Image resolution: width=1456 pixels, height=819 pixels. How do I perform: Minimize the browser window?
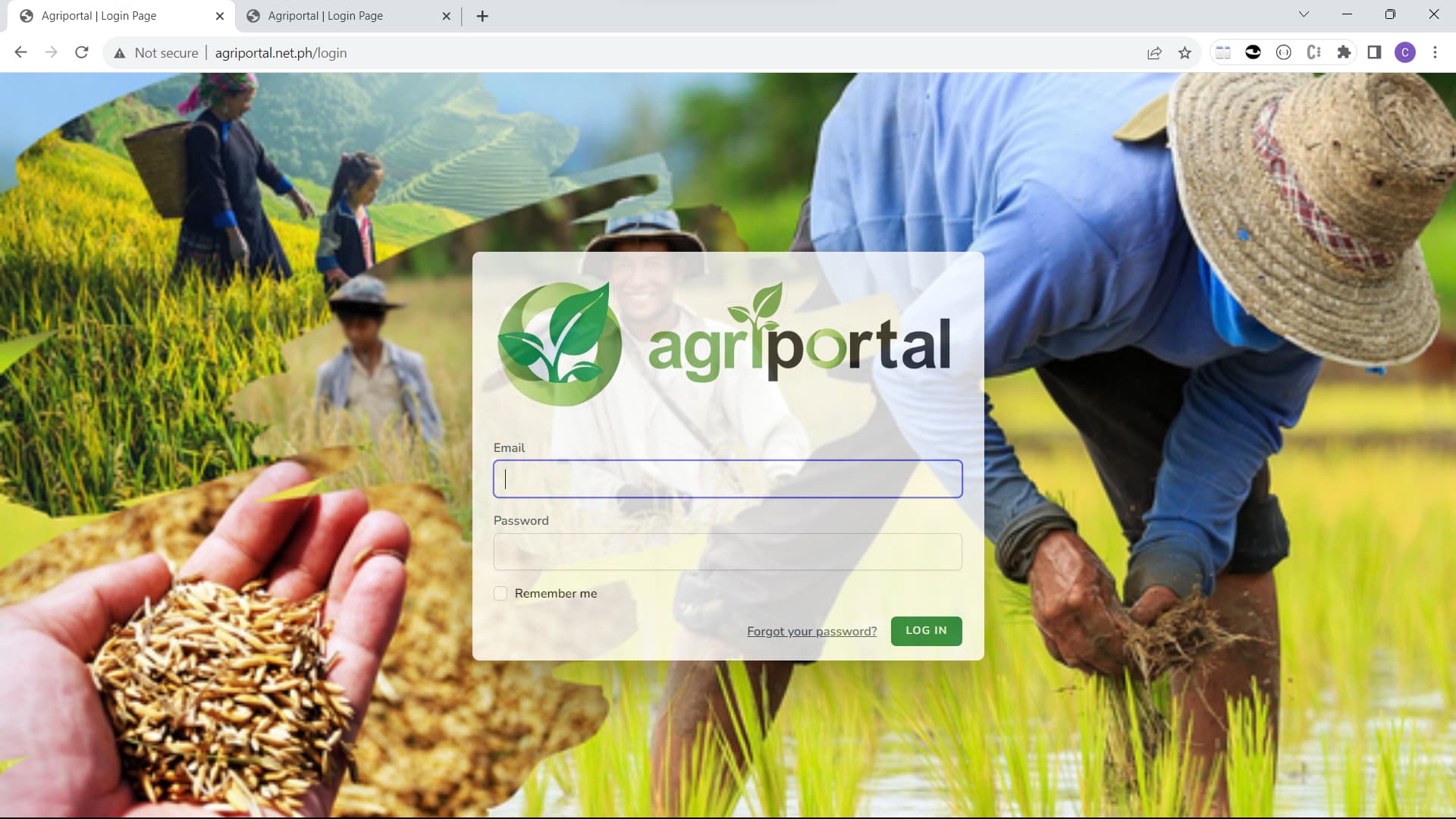1347,14
